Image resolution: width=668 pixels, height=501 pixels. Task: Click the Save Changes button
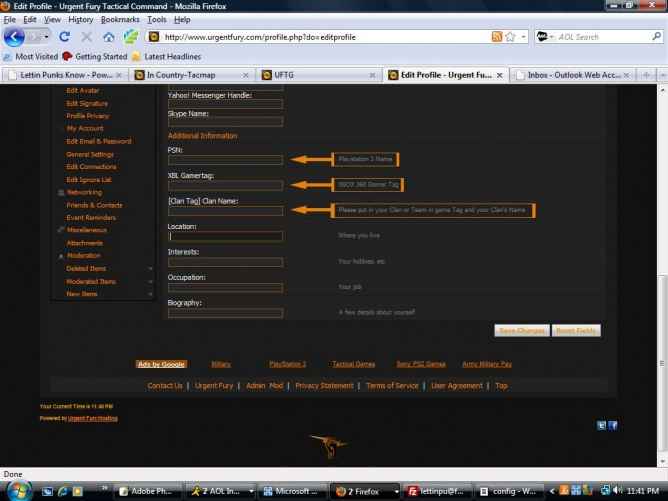[x=521, y=329]
